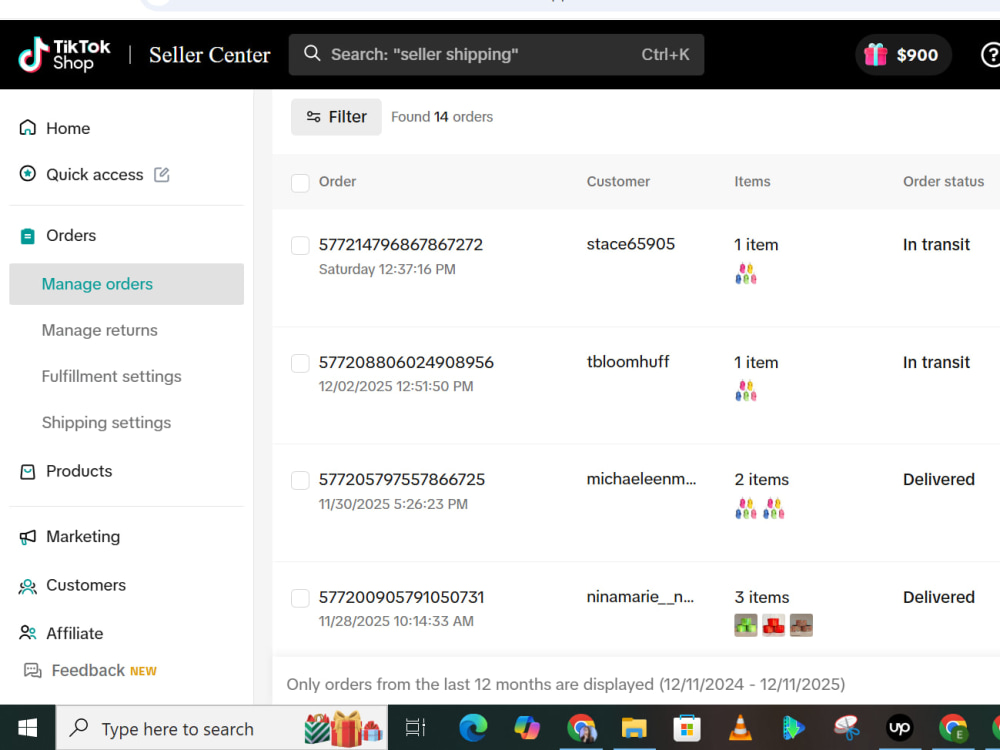Click product thumbnail for tbloomhuff order
The image size is (1000, 750).
coord(746,390)
